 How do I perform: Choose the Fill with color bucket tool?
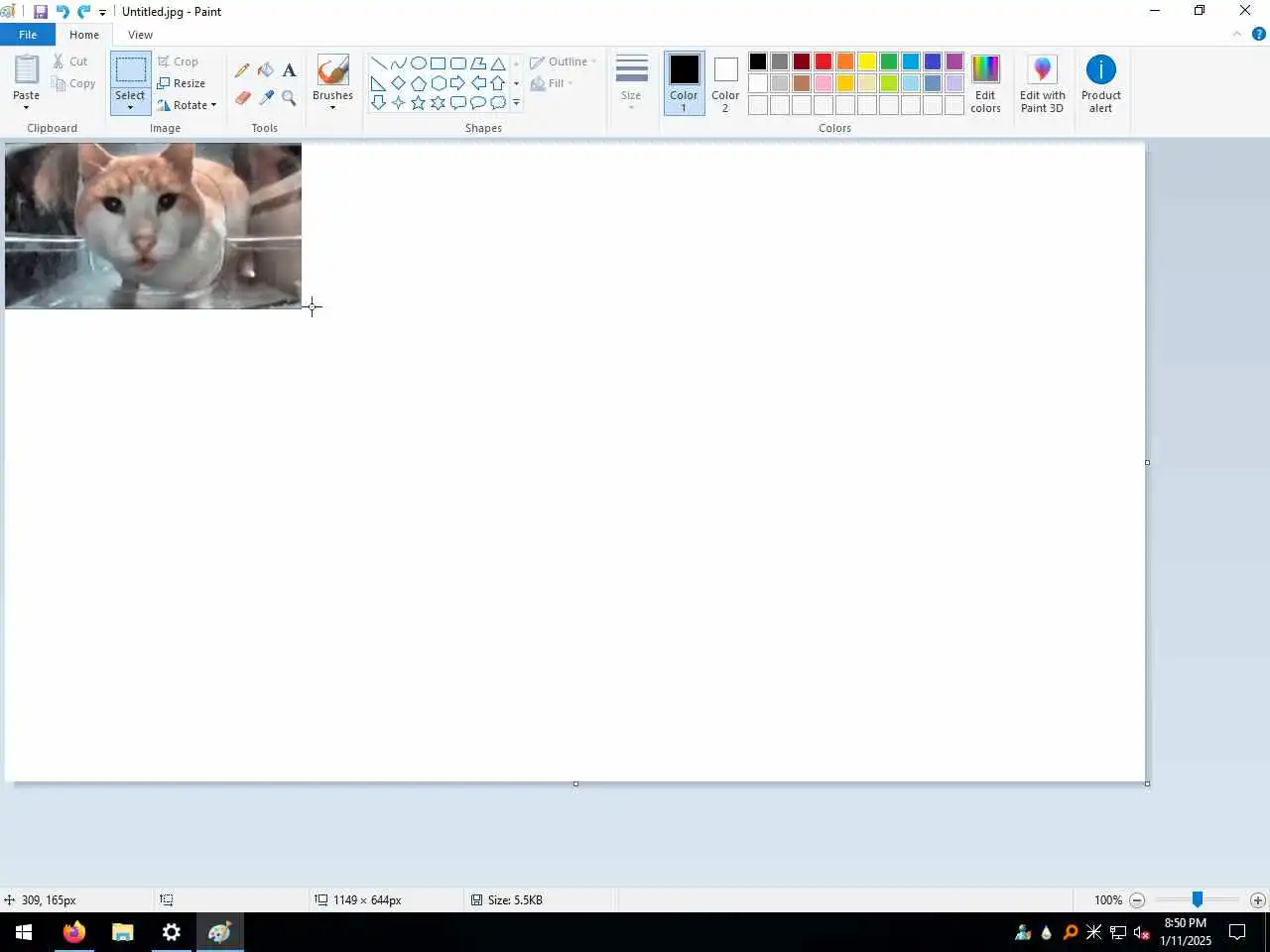click(266, 70)
